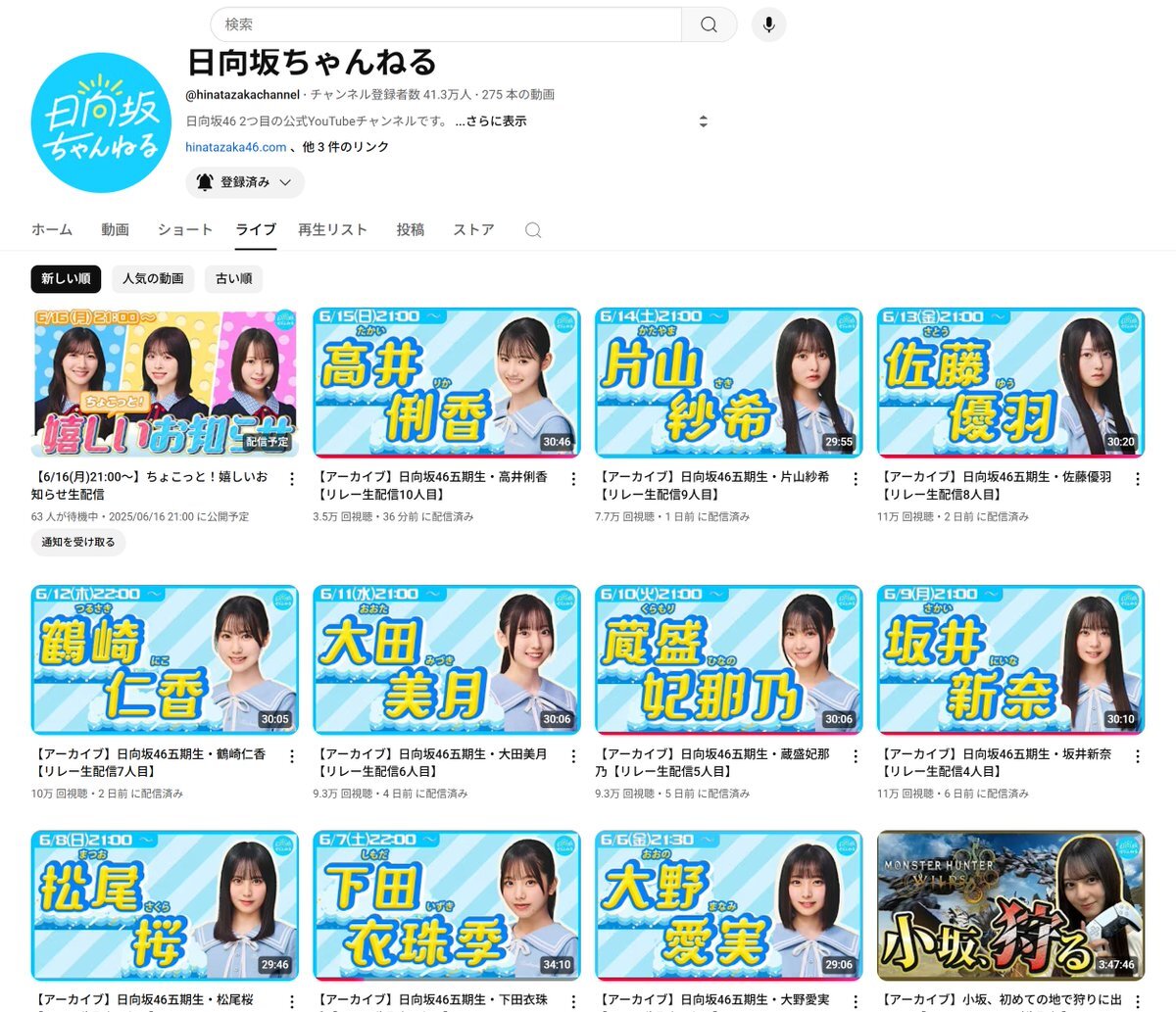Open more options for 片山紗希 archive video
Screen dimensions: 1176x1012
856,479
